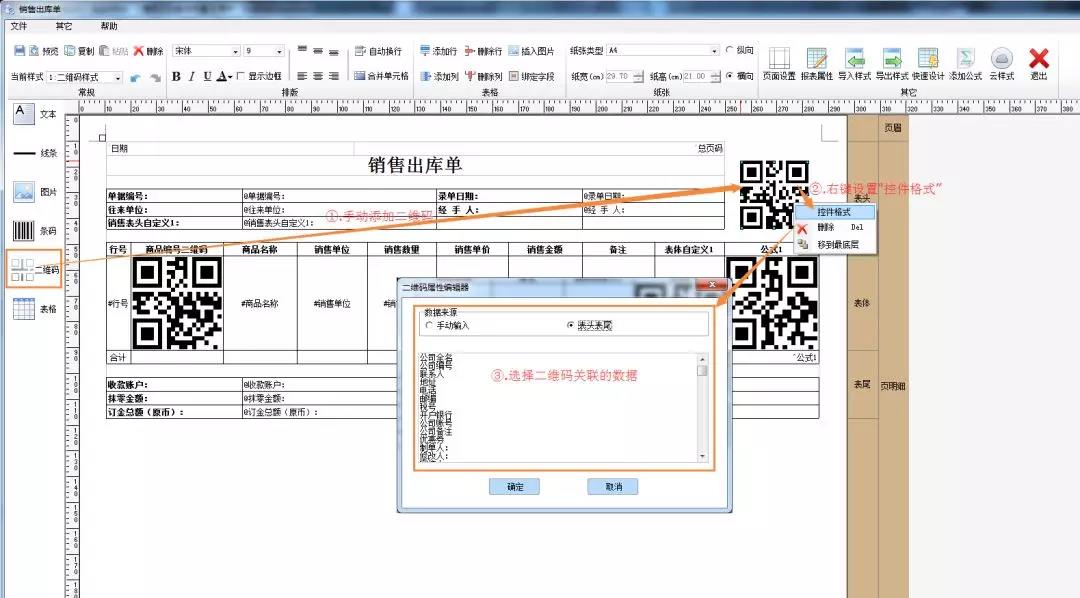Image resolution: width=1080 pixels, height=598 pixels.
Task: Click 删除行 delete row tool
Action: (483, 51)
